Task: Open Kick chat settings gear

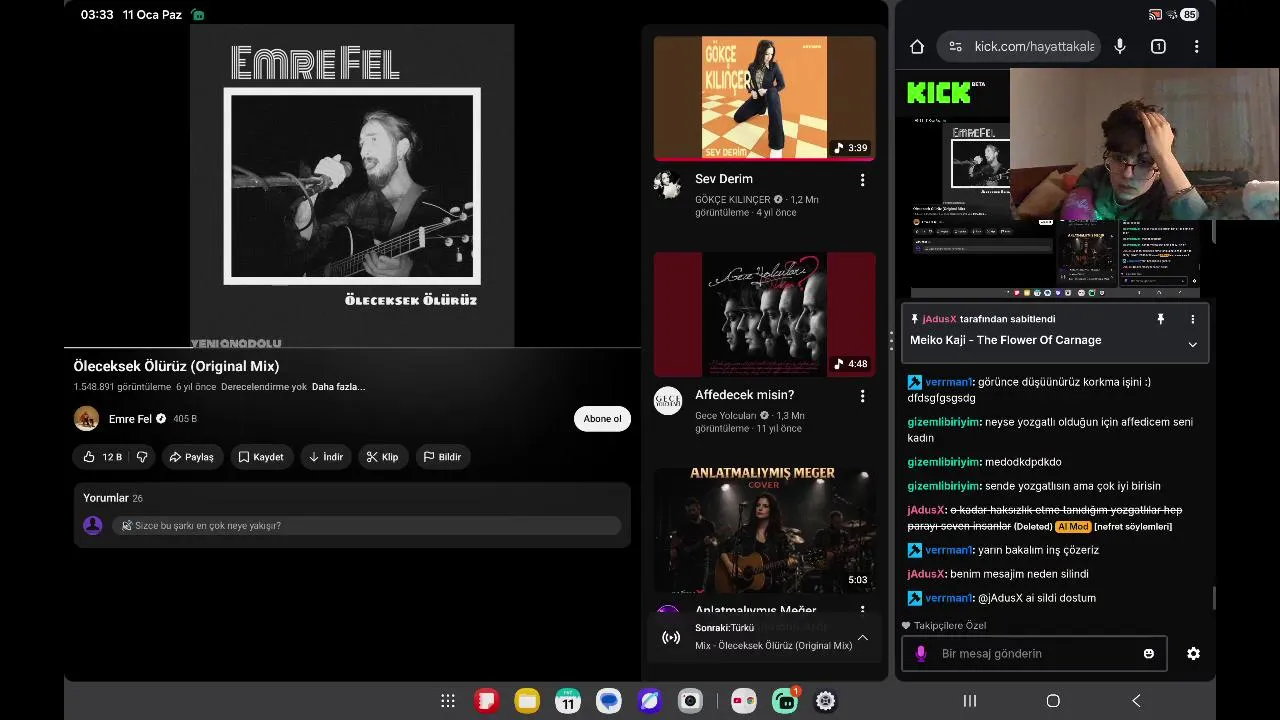Action: pos(1193,654)
